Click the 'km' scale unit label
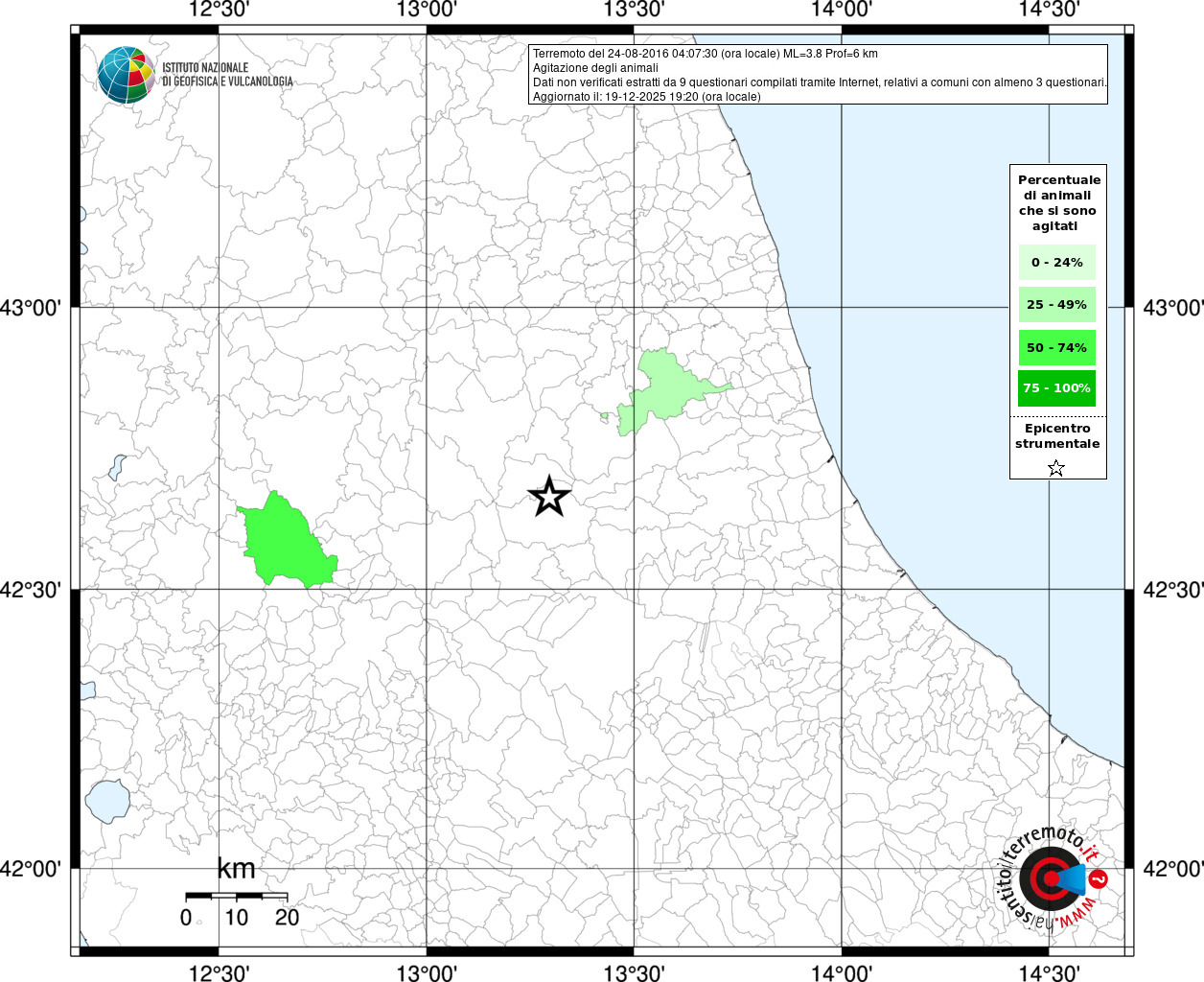This screenshot has height=982, width=1204. click(237, 869)
